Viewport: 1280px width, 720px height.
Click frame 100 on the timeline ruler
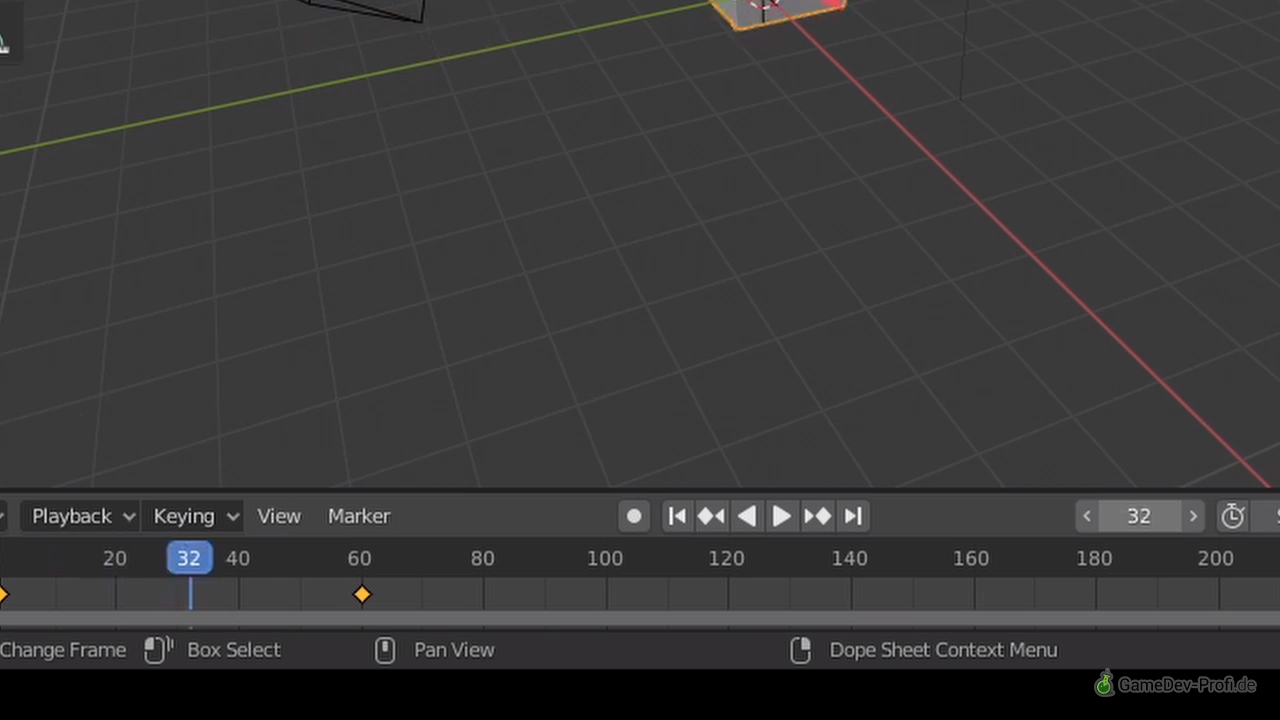coord(604,558)
